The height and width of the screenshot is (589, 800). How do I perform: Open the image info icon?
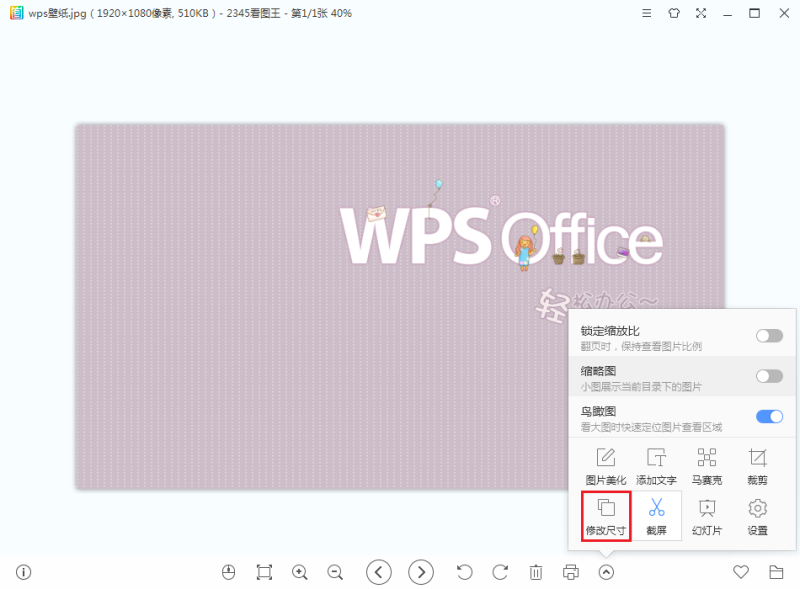click(x=23, y=572)
